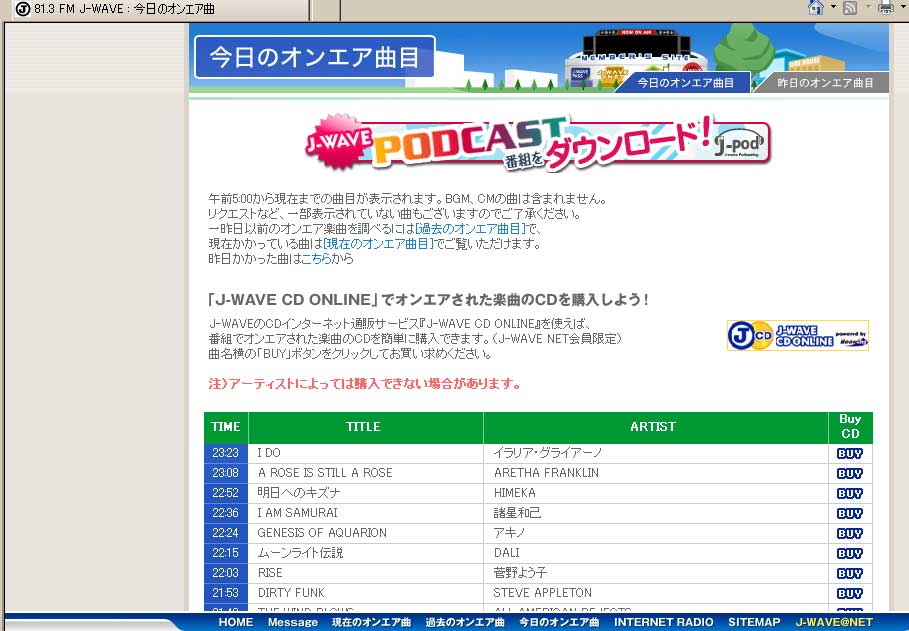Click SITEMAP in bottom navigation bar
Screen dimensions: 909x631
(754, 622)
